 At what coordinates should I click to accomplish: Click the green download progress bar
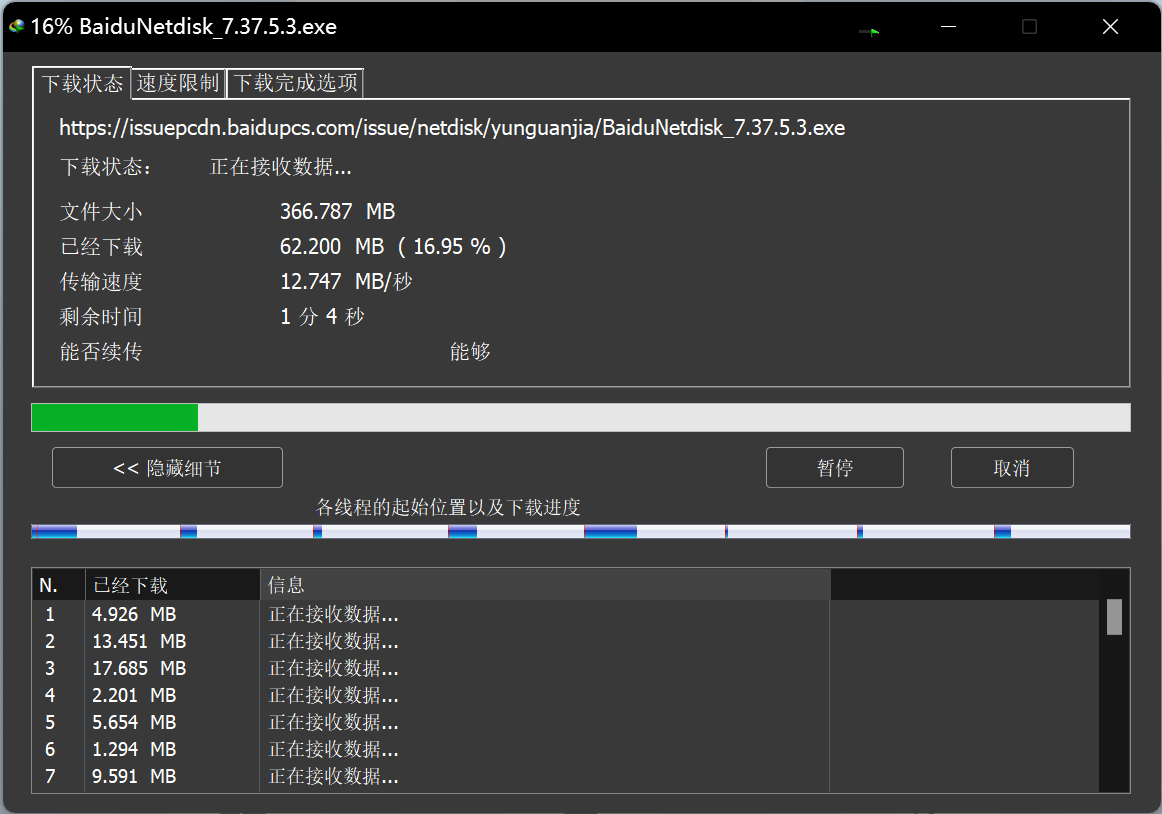pos(581,417)
